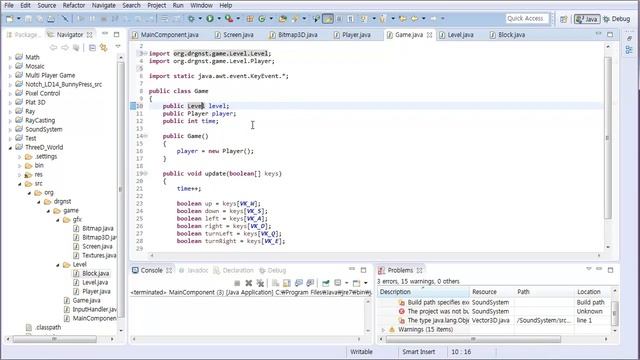Select 'The project was not bu' error row
640x360 pixels.
[438, 311]
